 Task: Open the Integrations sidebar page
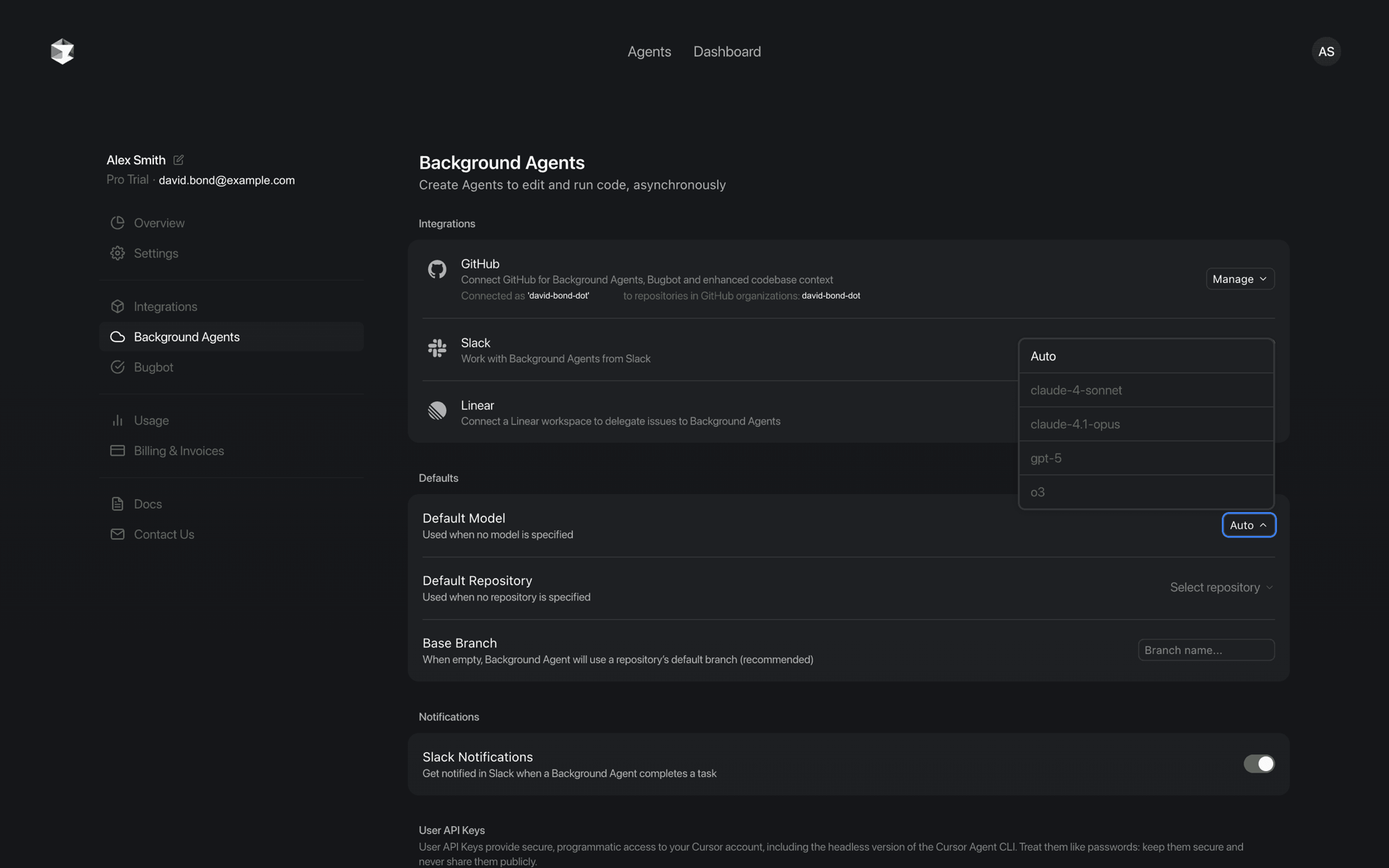231,307
